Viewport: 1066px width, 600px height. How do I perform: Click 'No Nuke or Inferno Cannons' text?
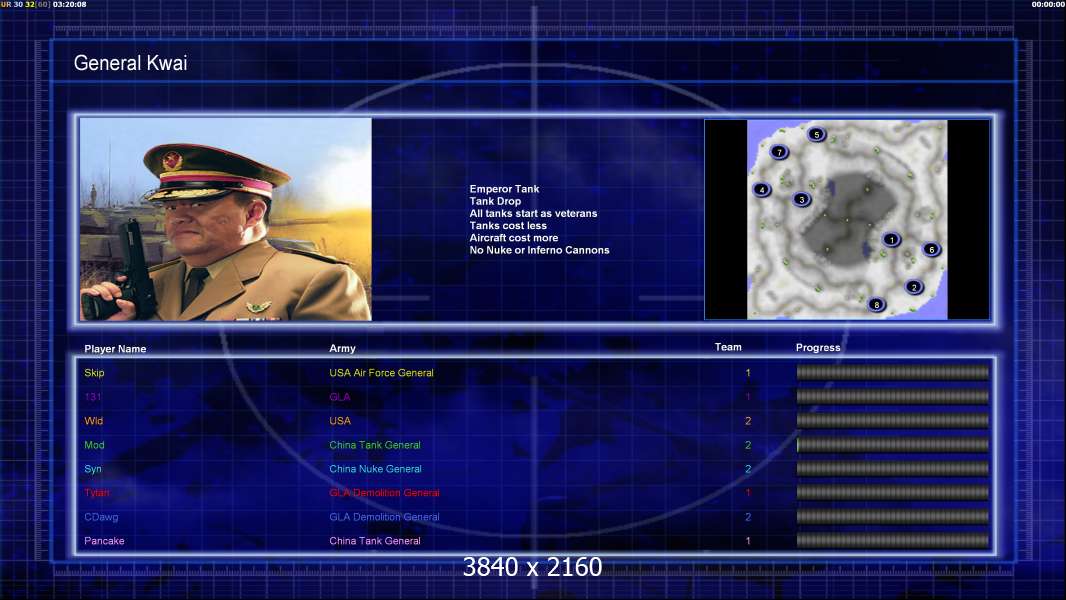(x=539, y=250)
